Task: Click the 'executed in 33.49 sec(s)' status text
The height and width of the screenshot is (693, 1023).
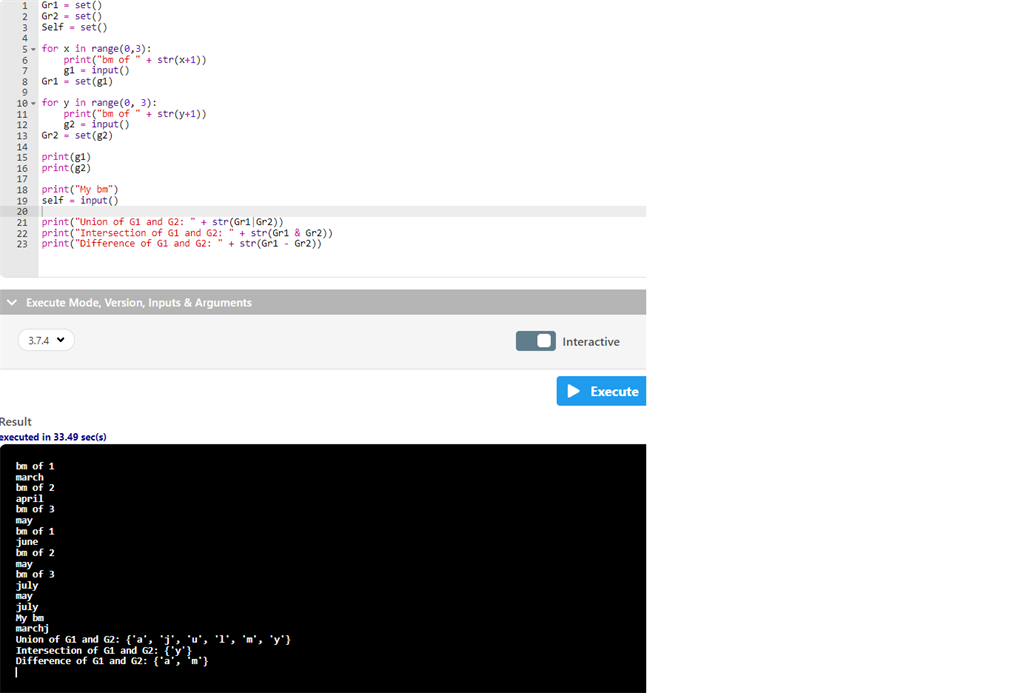Action: 53,437
